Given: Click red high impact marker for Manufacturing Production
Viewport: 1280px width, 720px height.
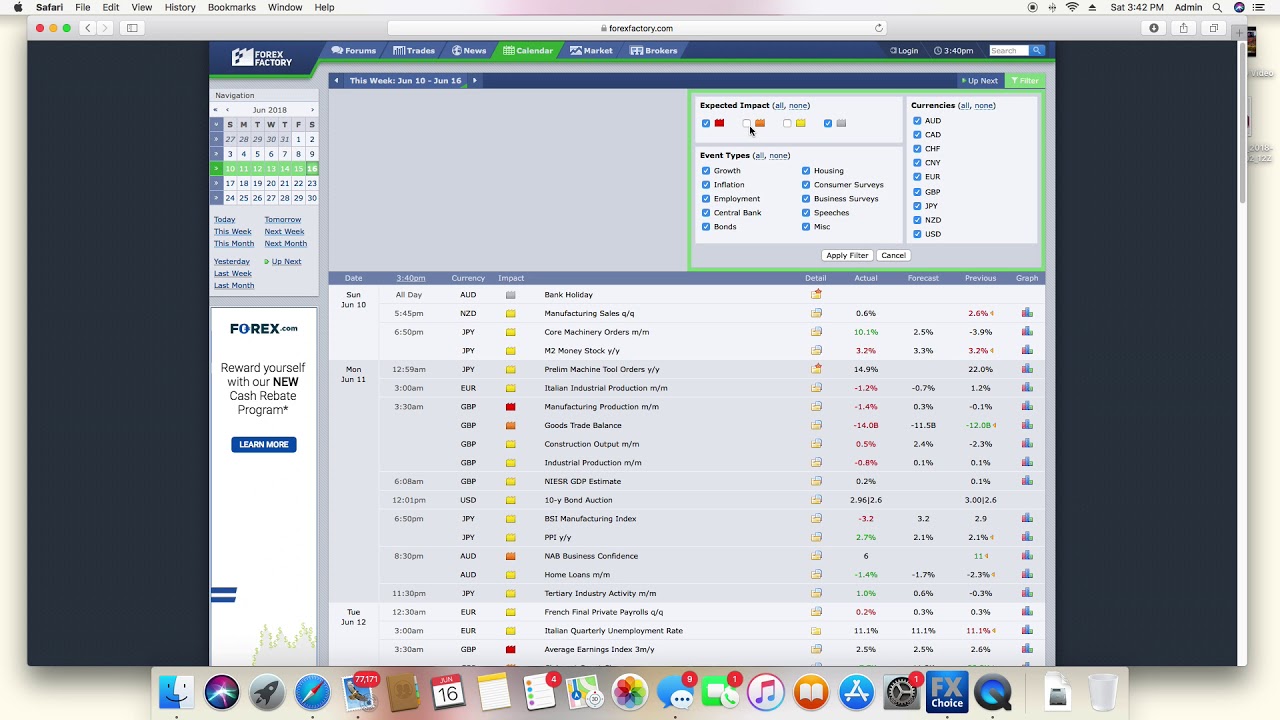Looking at the screenshot, I should coord(510,407).
